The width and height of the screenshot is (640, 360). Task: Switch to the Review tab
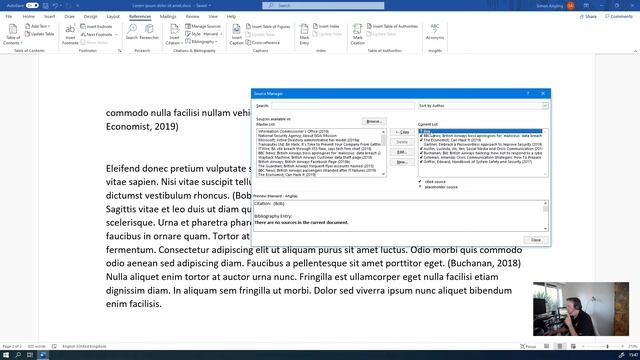coord(192,16)
